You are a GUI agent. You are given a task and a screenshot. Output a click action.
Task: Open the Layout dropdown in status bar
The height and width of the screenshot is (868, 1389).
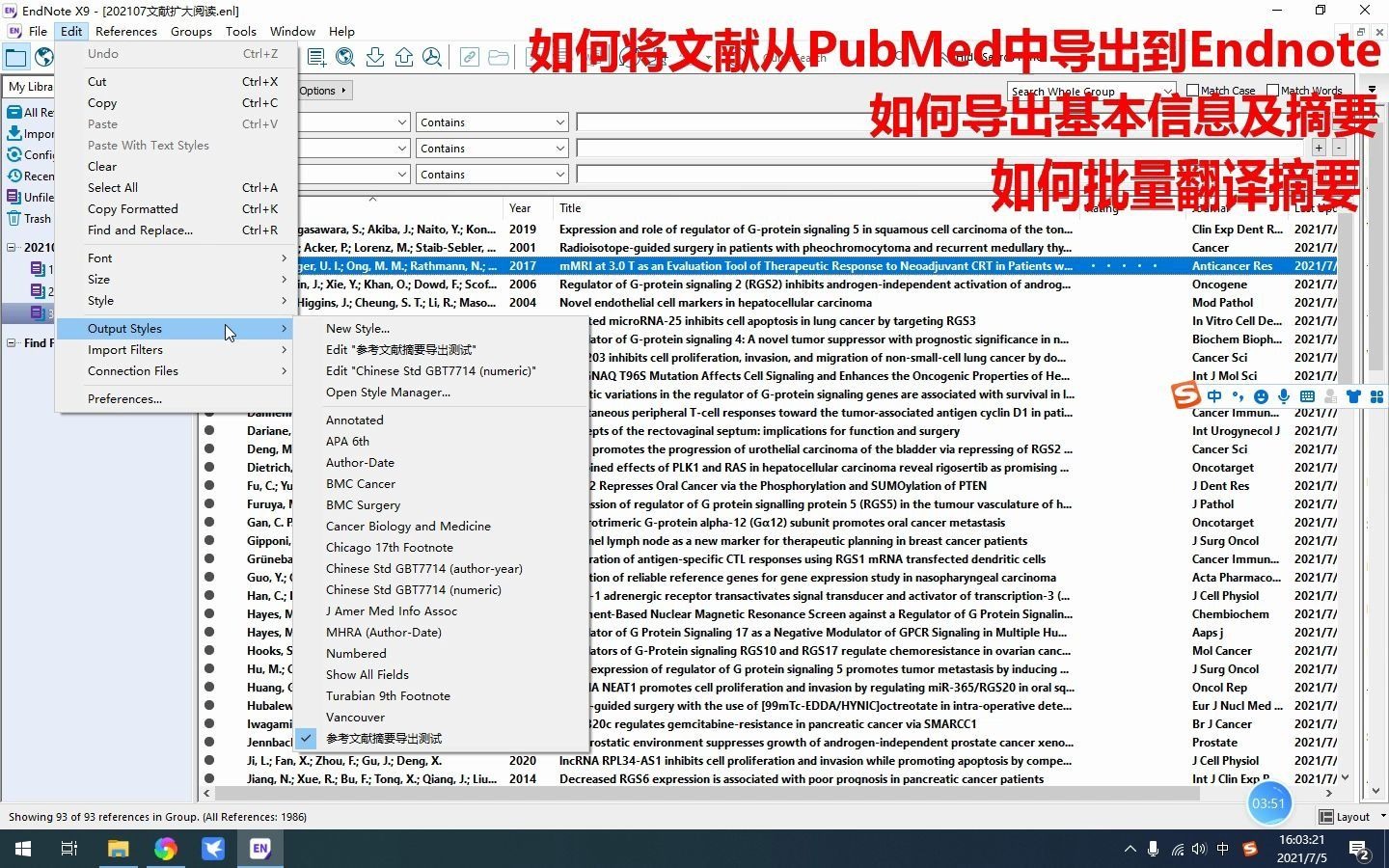[1351, 817]
